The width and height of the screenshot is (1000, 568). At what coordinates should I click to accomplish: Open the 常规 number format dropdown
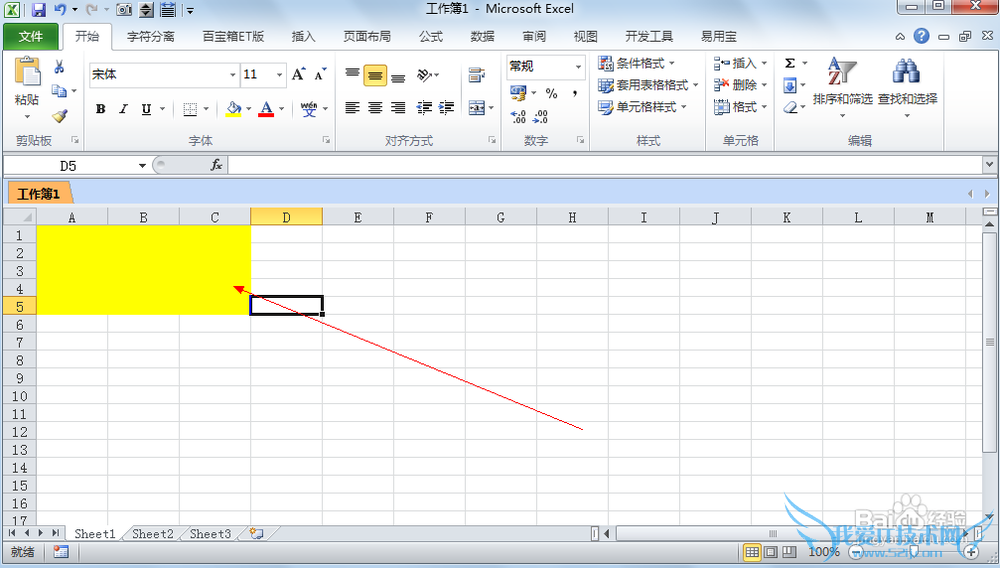coord(578,66)
